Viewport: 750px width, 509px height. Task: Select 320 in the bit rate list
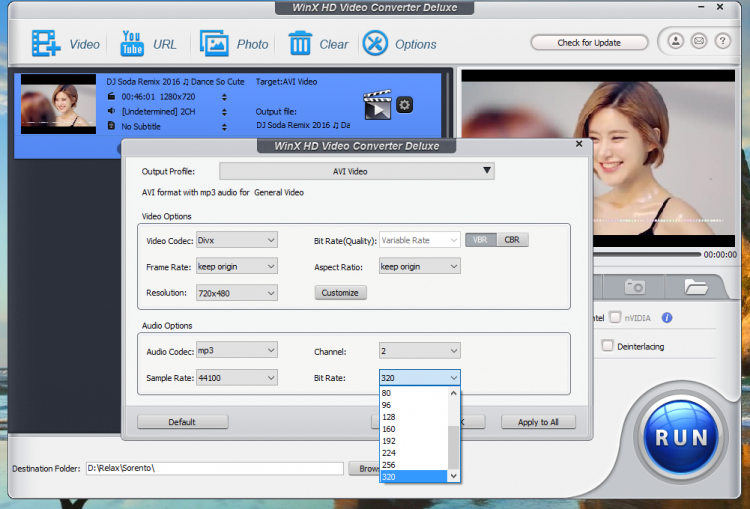[x=414, y=476]
